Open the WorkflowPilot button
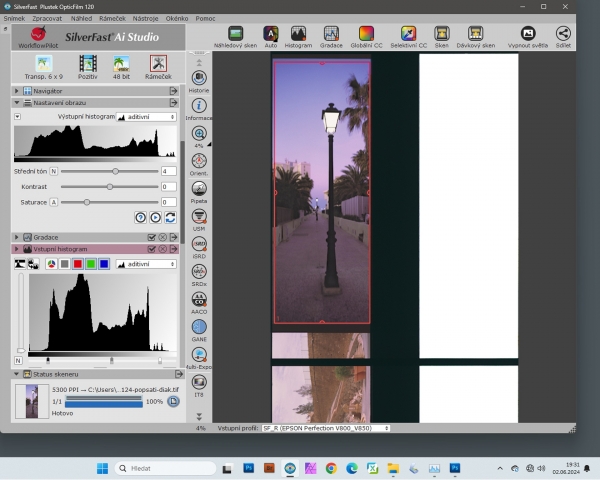 tap(38, 37)
